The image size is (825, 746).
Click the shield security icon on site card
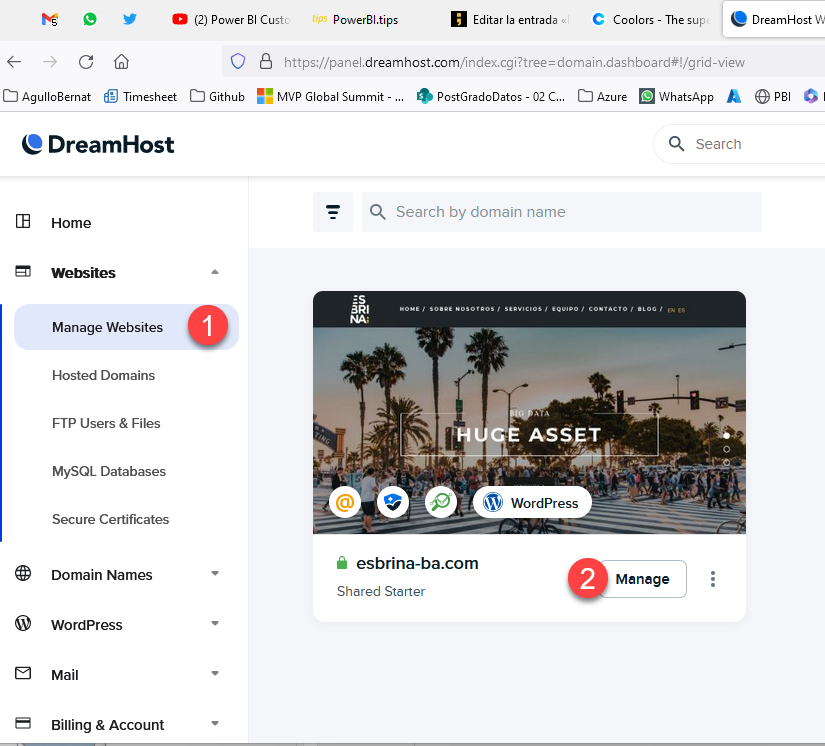coord(392,503)
